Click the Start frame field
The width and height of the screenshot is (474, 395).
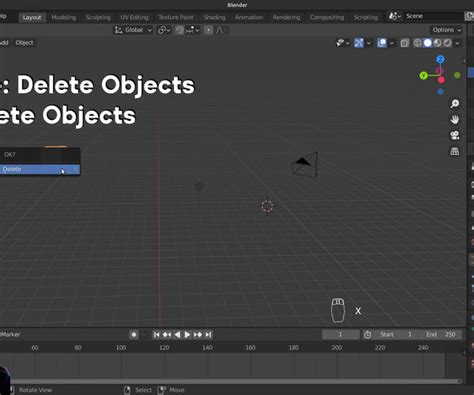396,334
